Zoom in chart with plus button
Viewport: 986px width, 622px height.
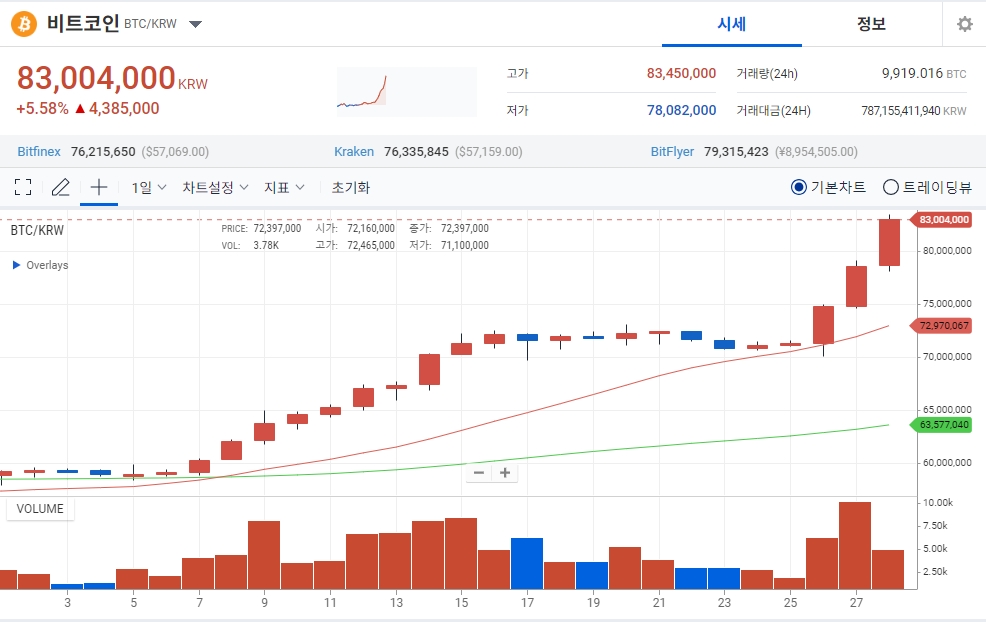[x=504, y=472]
